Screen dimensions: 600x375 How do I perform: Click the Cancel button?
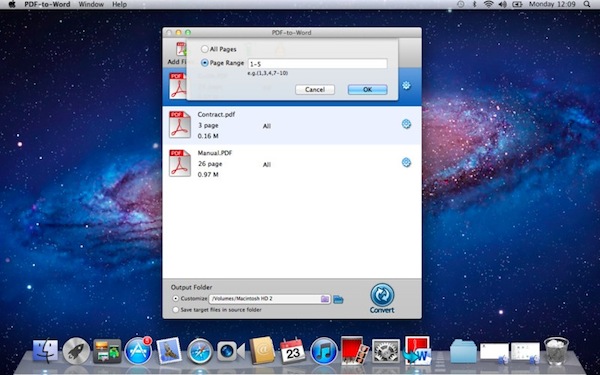tap(315, 90)
